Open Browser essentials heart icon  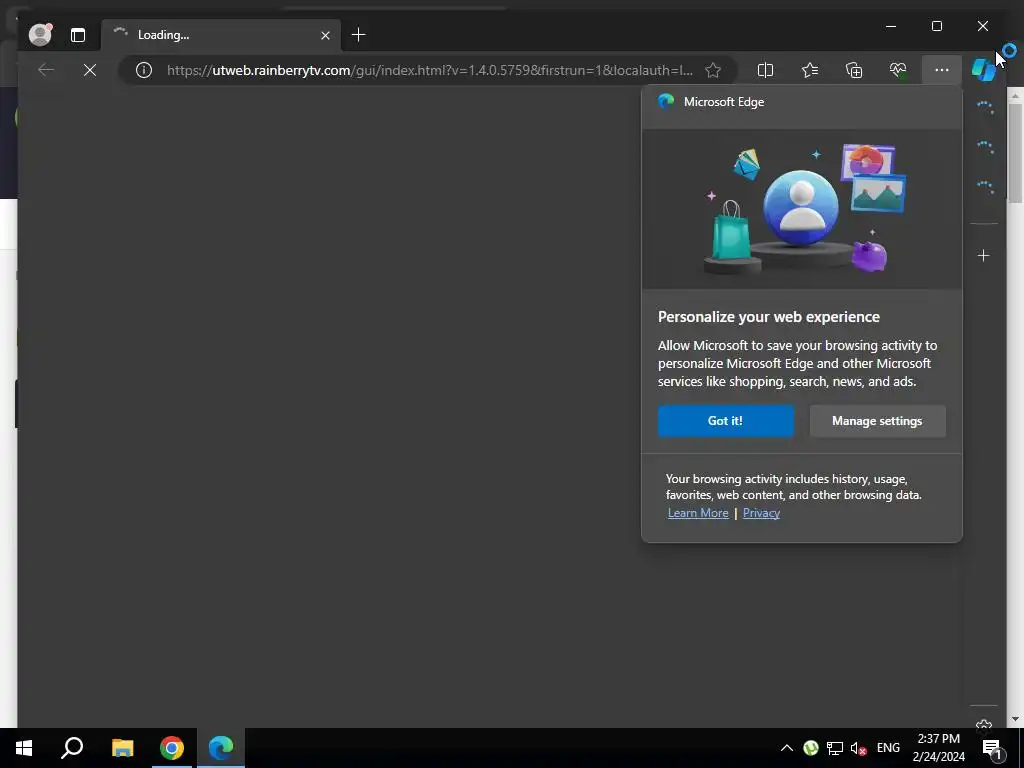(x=898, y=70)
